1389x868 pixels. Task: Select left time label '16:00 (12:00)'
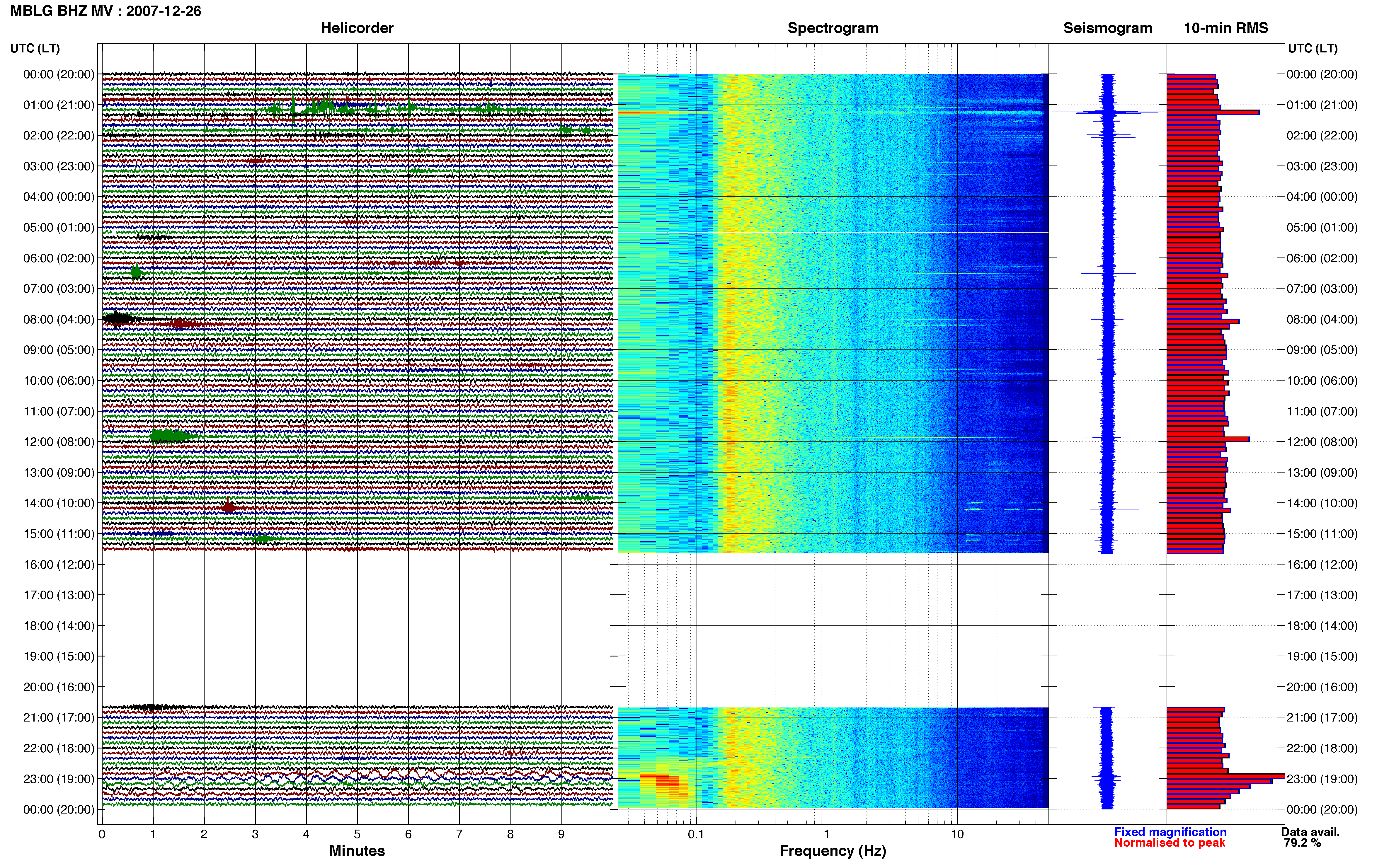[x=59, y=564]
